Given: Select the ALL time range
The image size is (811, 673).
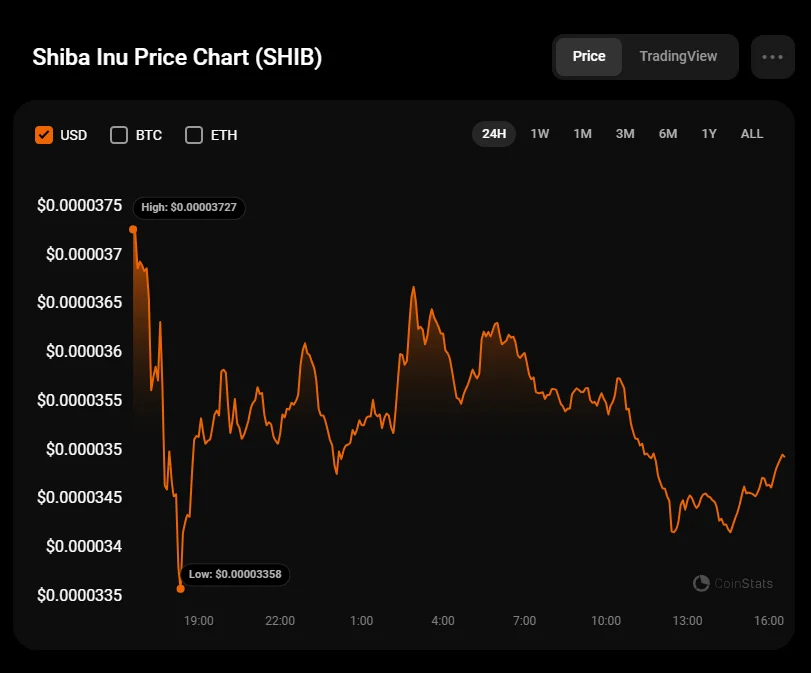Looking at the screenshot, I should coord(752,134).
